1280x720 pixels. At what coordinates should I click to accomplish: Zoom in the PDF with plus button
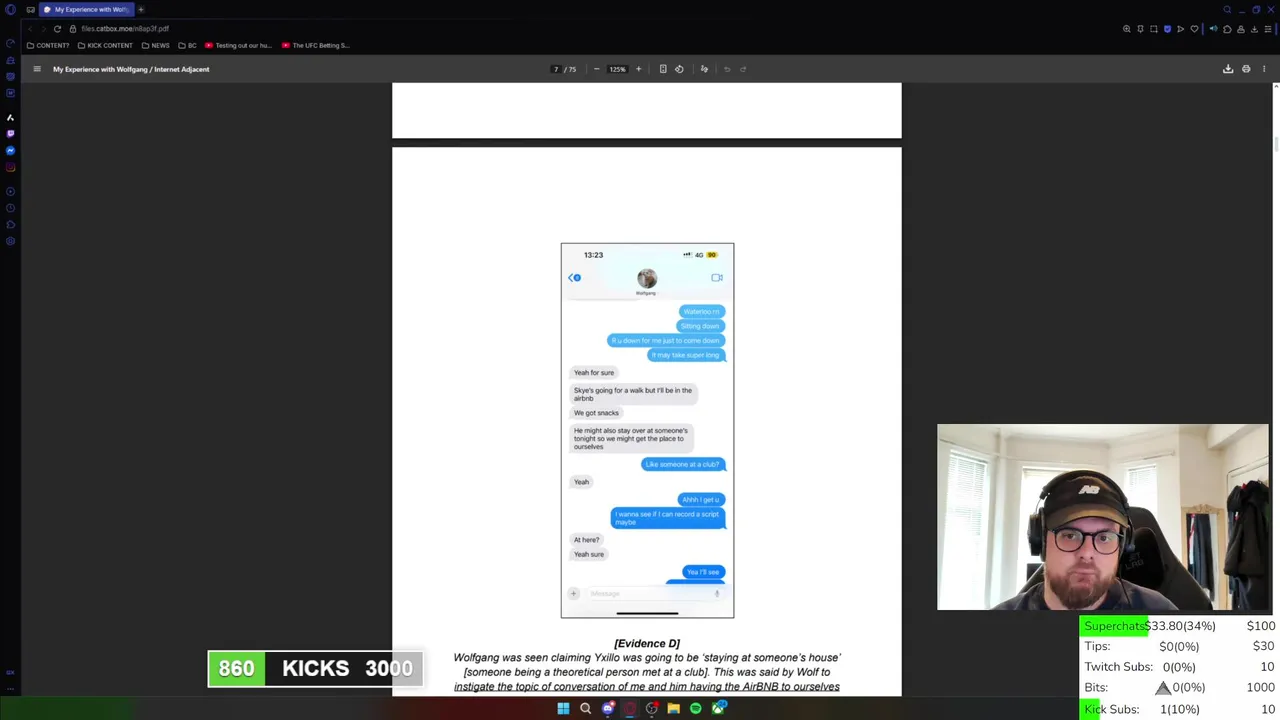[x=639, y=69]
